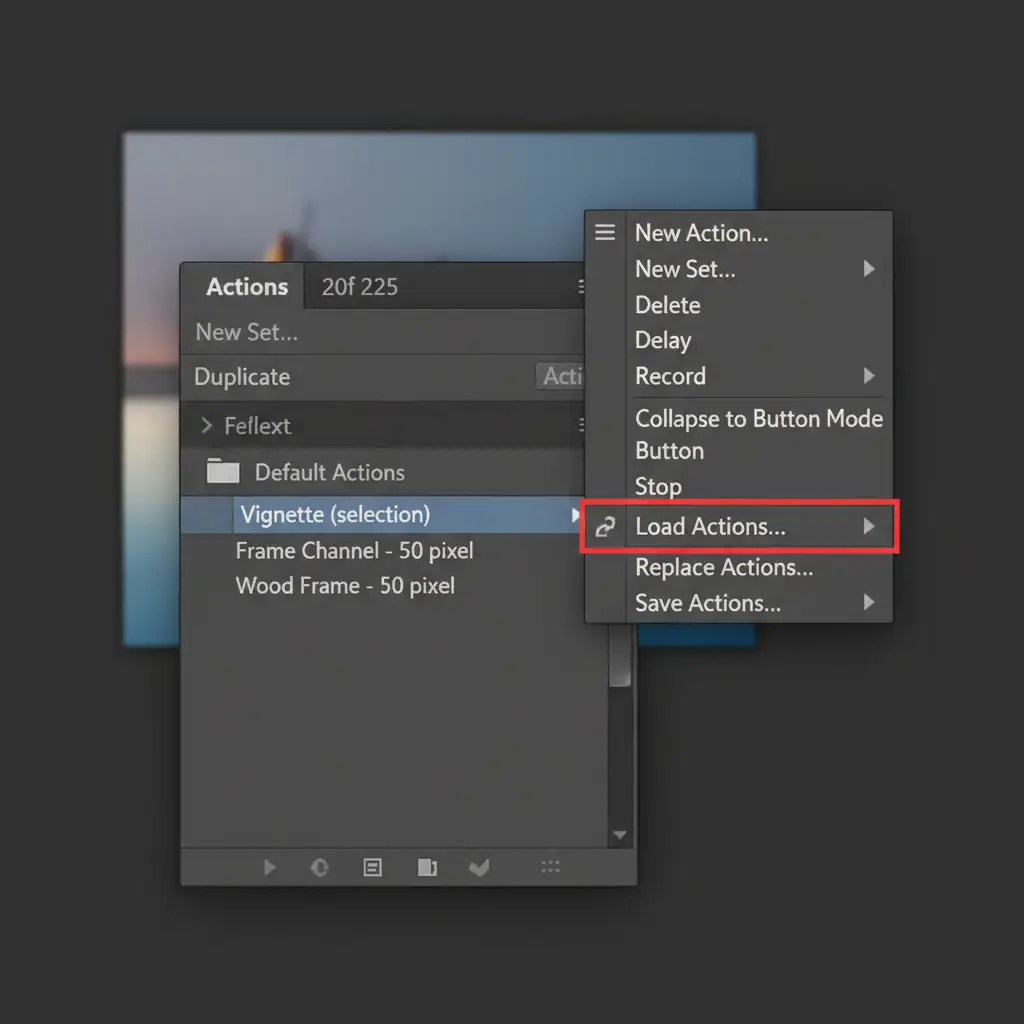Click the document-shaped icon in panel footer
Viewport: 1024px width, 1024px height.
tap(427, 868)
